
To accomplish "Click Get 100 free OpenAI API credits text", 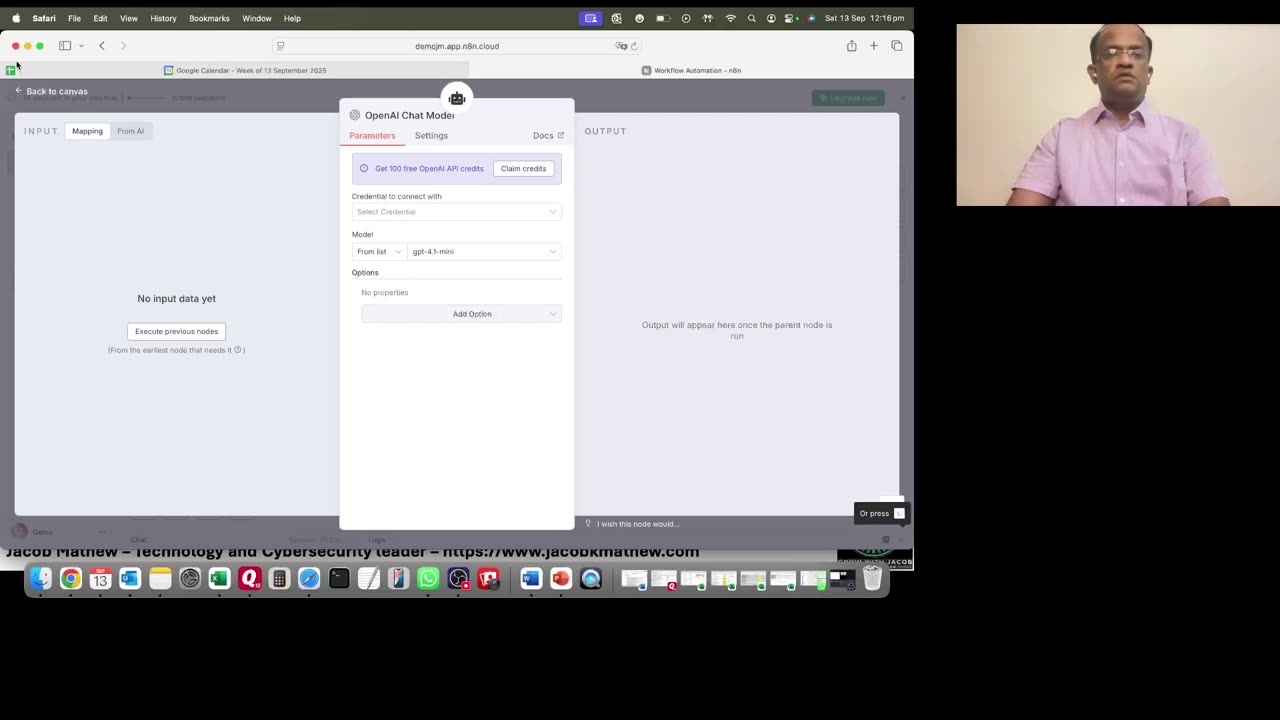I will pos(429,168).
